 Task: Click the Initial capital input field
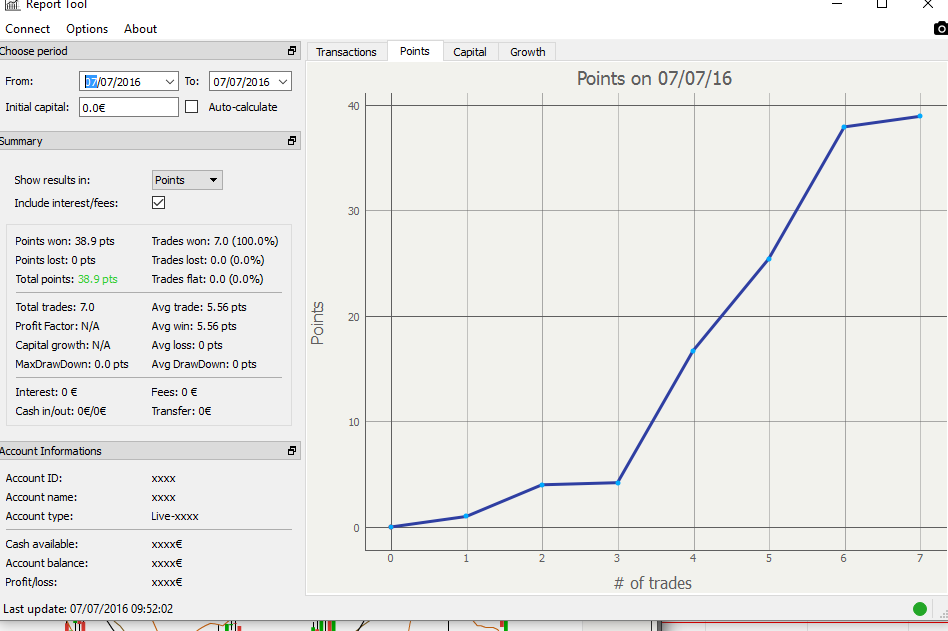(129, 108)
